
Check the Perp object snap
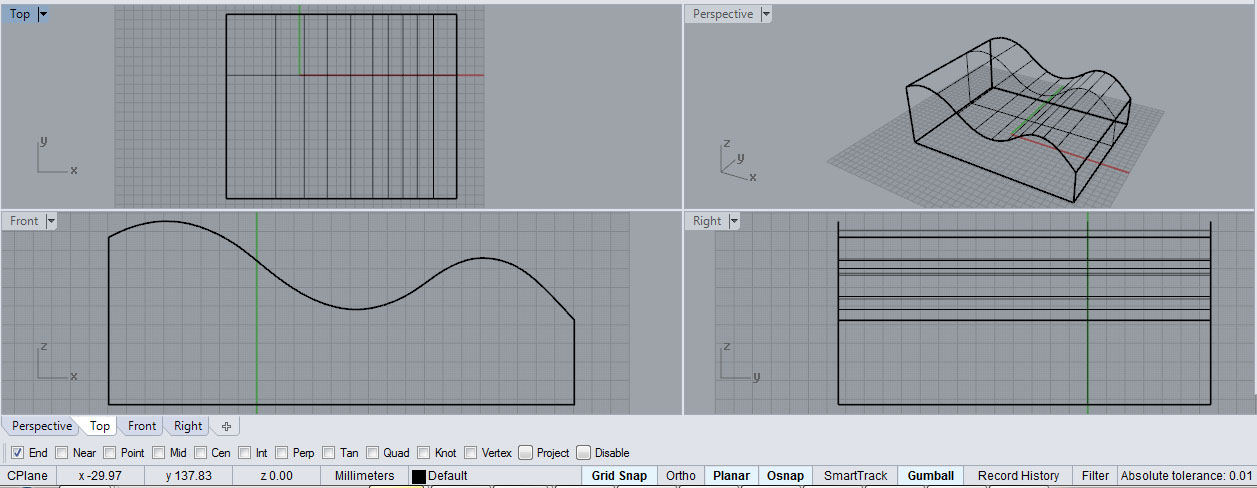[x=282, y=453]
